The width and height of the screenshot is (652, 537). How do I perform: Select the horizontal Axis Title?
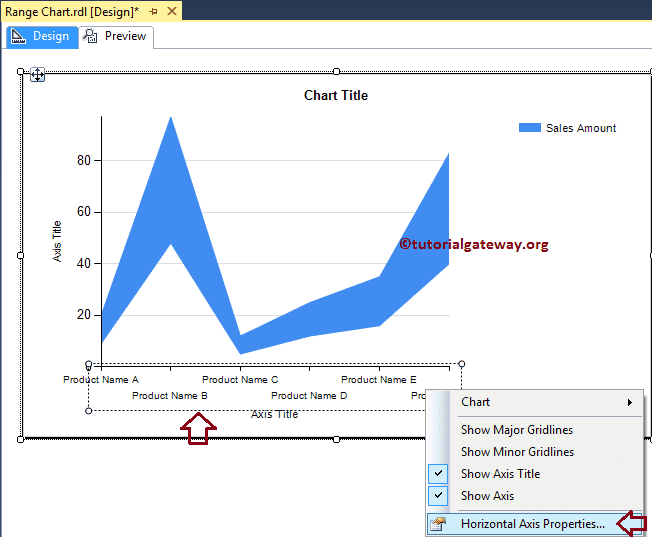[x=274, y=414]
